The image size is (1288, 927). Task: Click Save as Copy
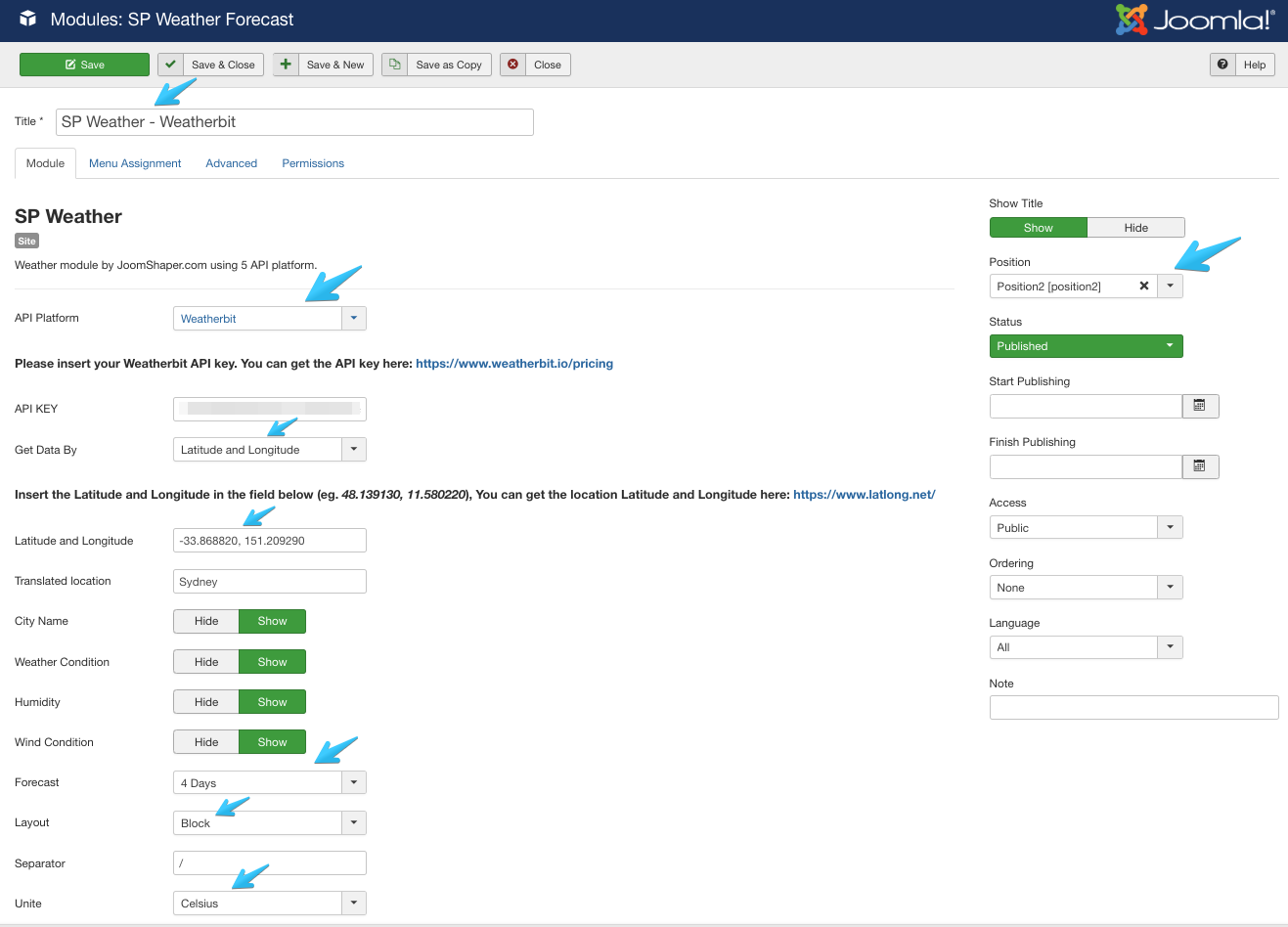point(436,65)
